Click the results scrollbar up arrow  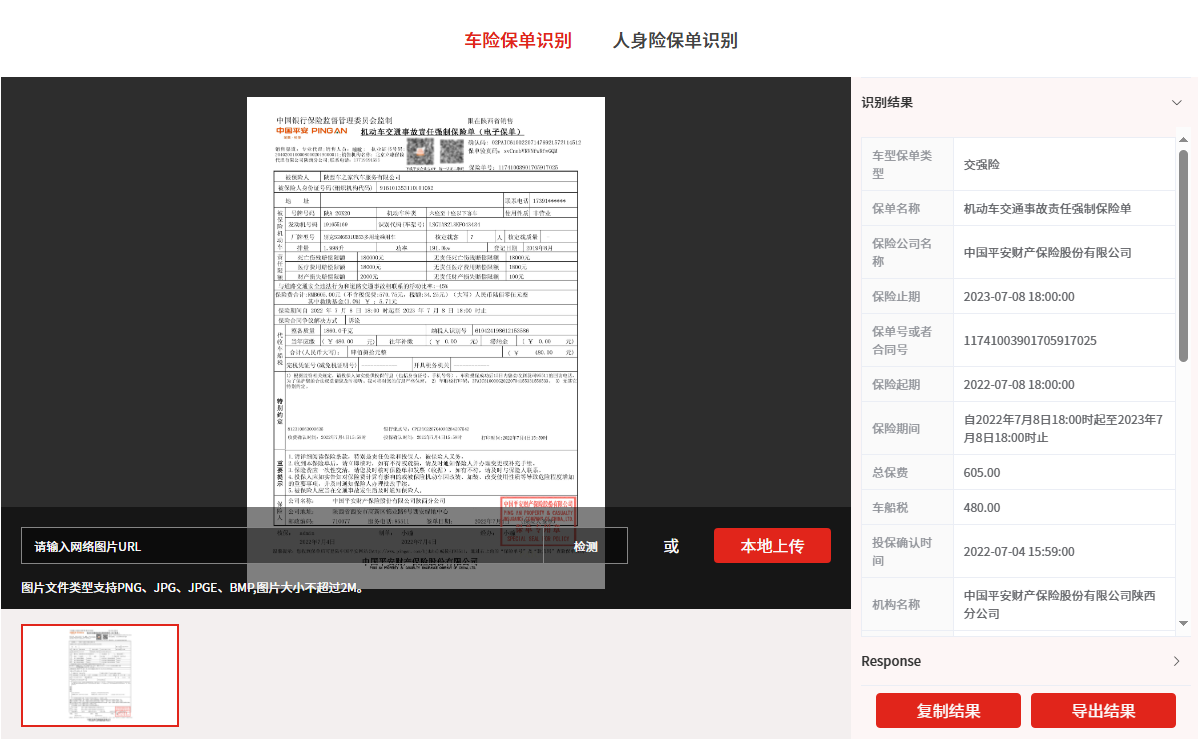1183,143
